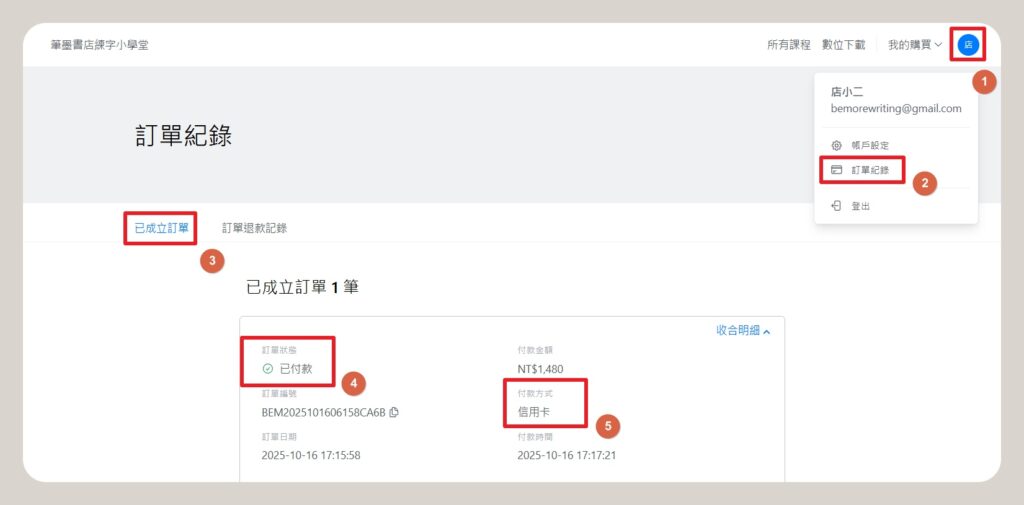This screenshot has height=505, width=1024.
Task: Click the order number BEM2025101606158CA6B
Action: click(x=324, y=412)
